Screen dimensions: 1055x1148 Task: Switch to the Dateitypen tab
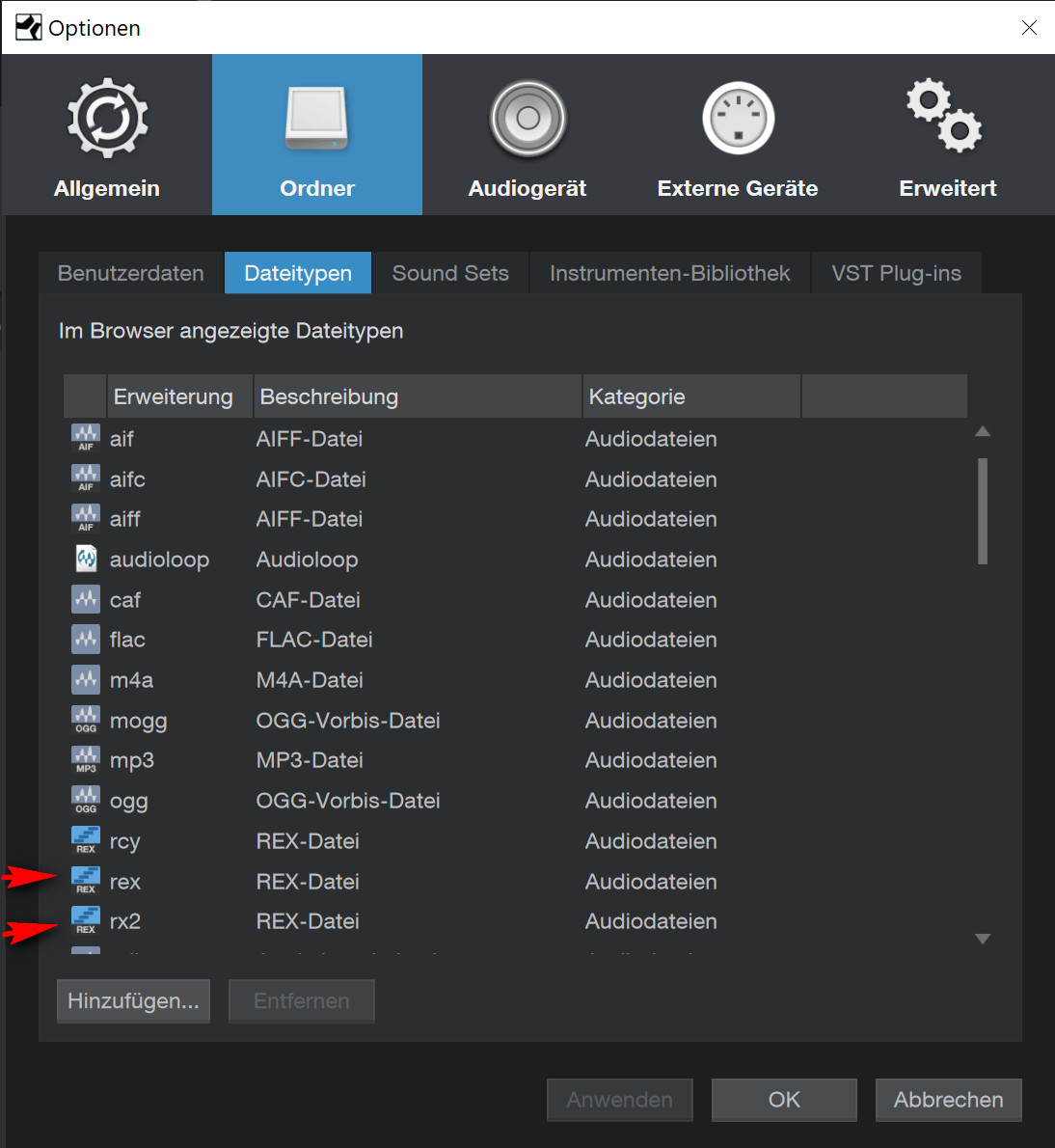tap(298, 273)
